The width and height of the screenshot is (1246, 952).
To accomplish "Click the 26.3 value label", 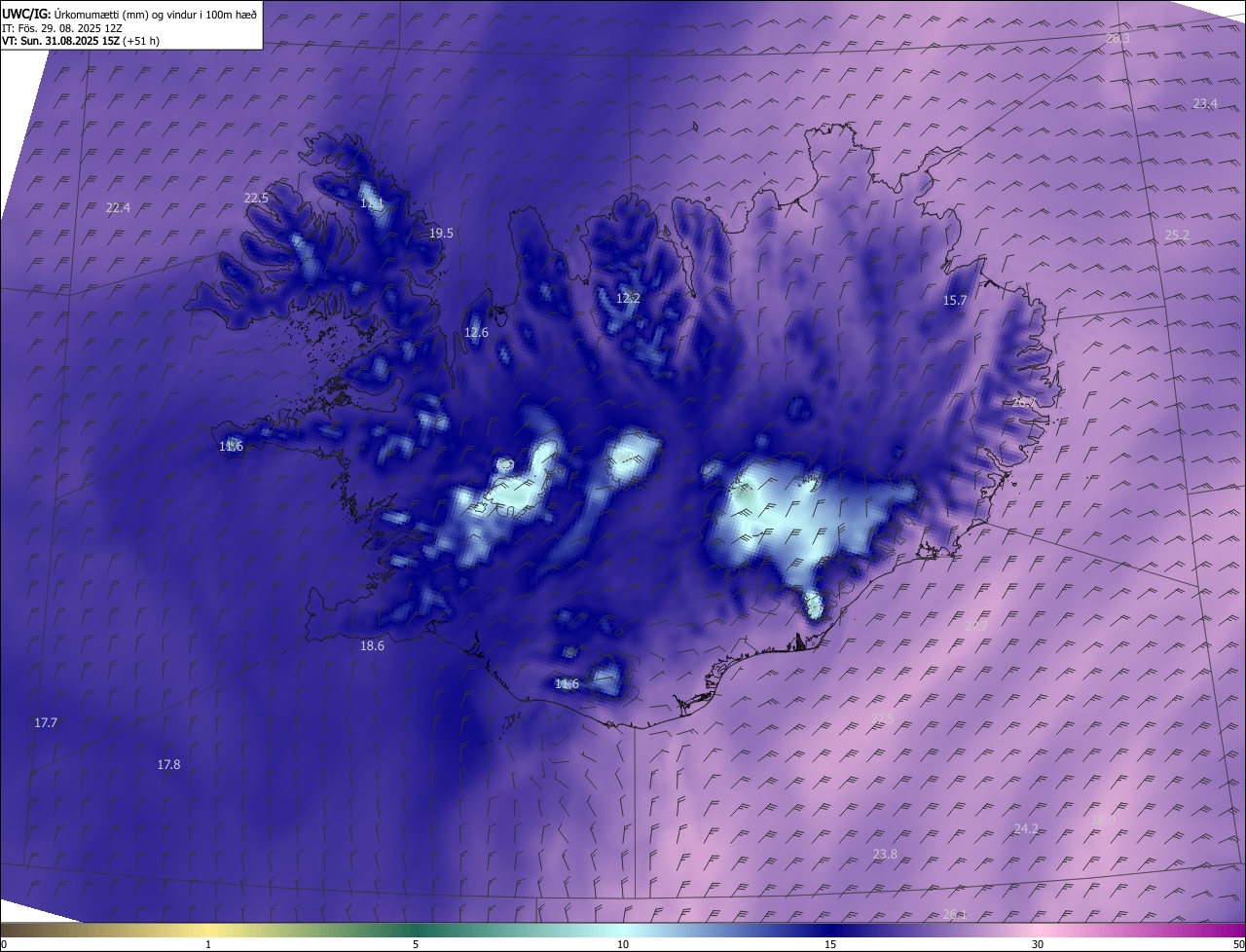I will coord(1118,38).
